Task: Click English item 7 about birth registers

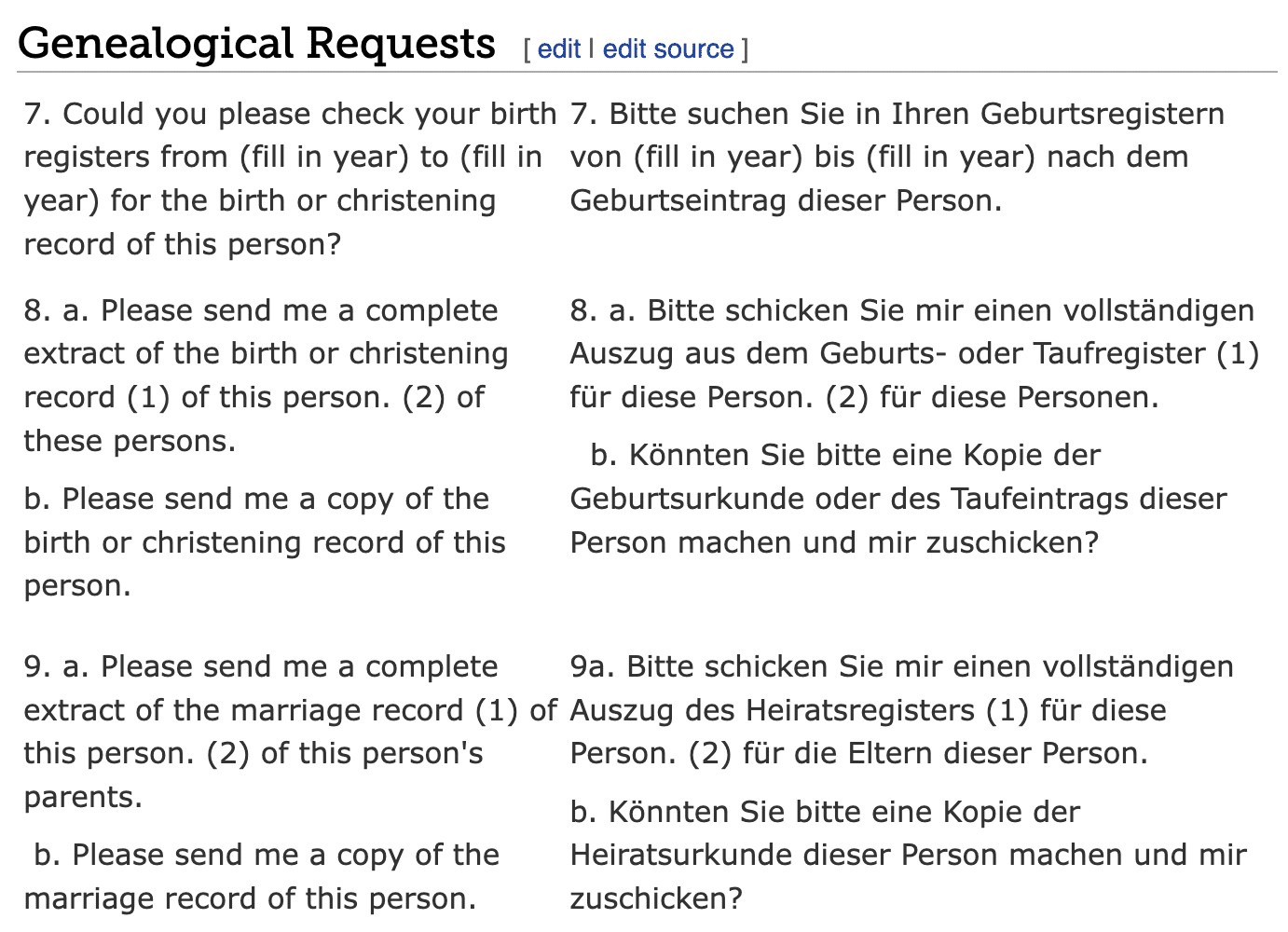Action: click(290, 179)
